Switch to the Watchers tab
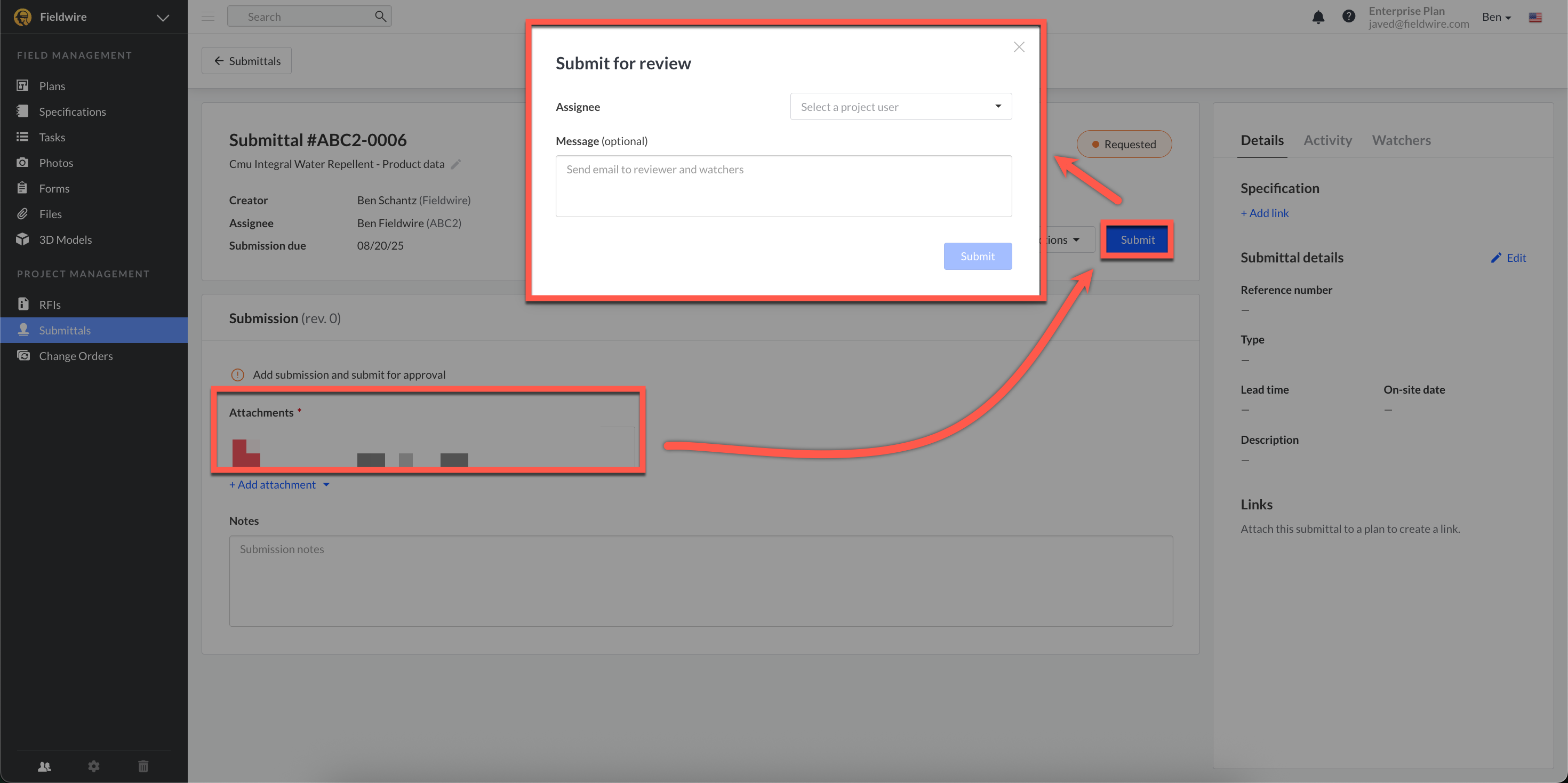The image size is (1568, 783). coord(1401,141)
